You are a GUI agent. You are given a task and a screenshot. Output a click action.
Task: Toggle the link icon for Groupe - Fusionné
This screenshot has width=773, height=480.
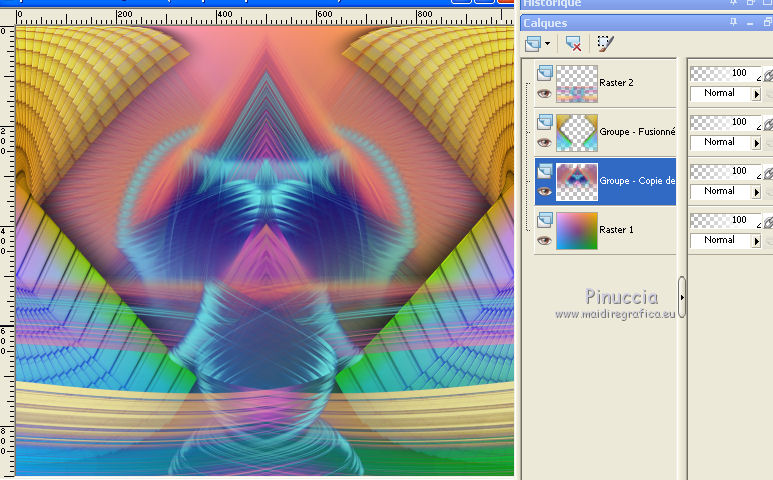tap(768, 124)
